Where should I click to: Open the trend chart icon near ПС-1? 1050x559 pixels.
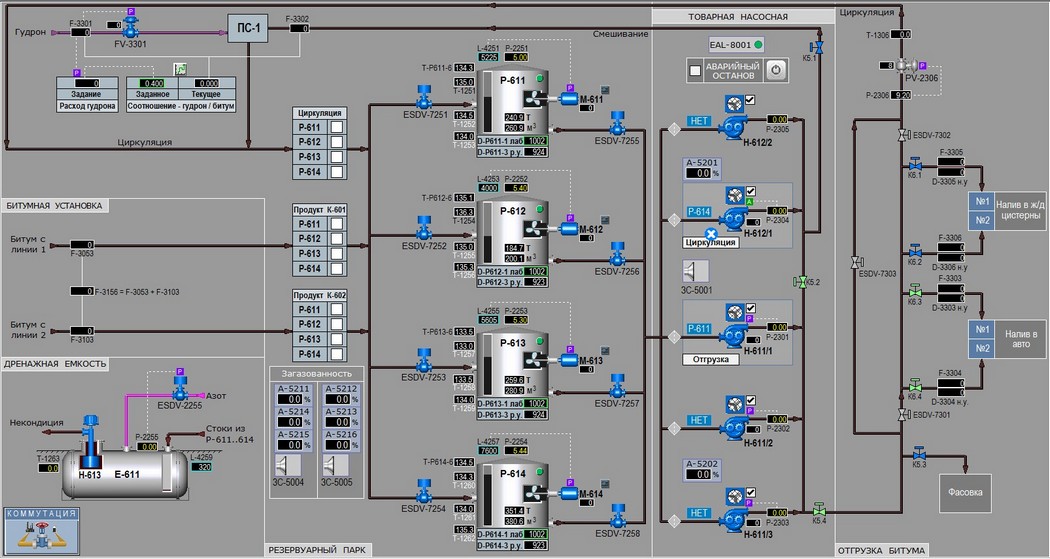point(180,68)
